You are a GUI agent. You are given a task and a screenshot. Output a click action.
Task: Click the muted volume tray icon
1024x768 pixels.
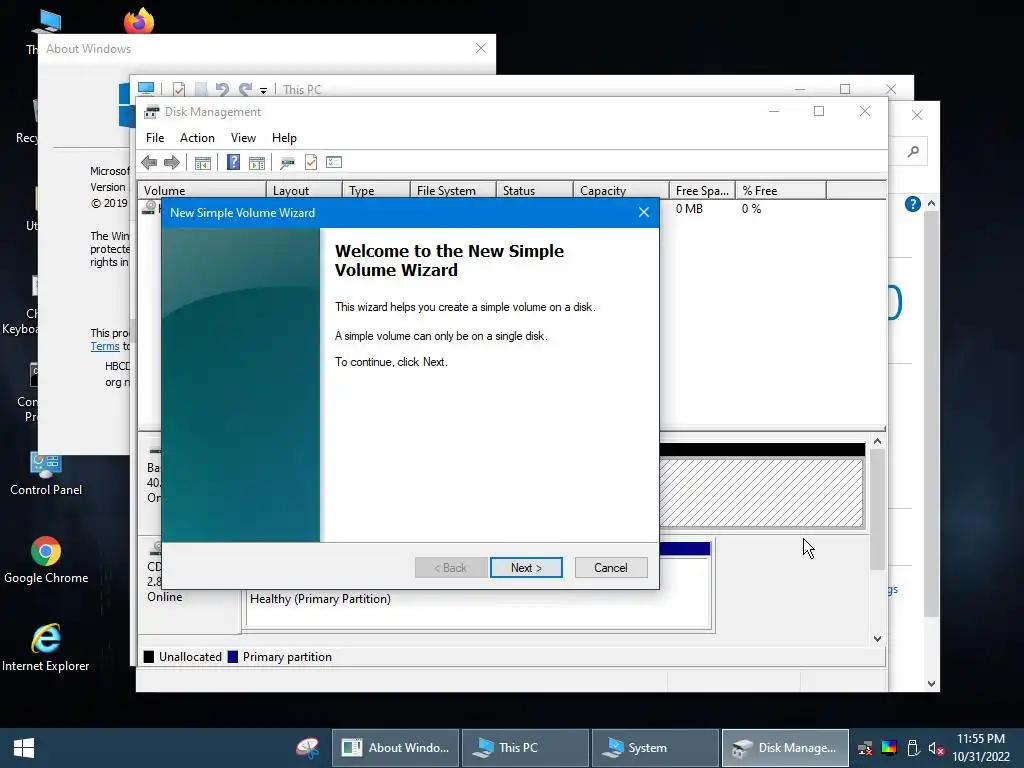pyautogui.click(x=936, y=748)
